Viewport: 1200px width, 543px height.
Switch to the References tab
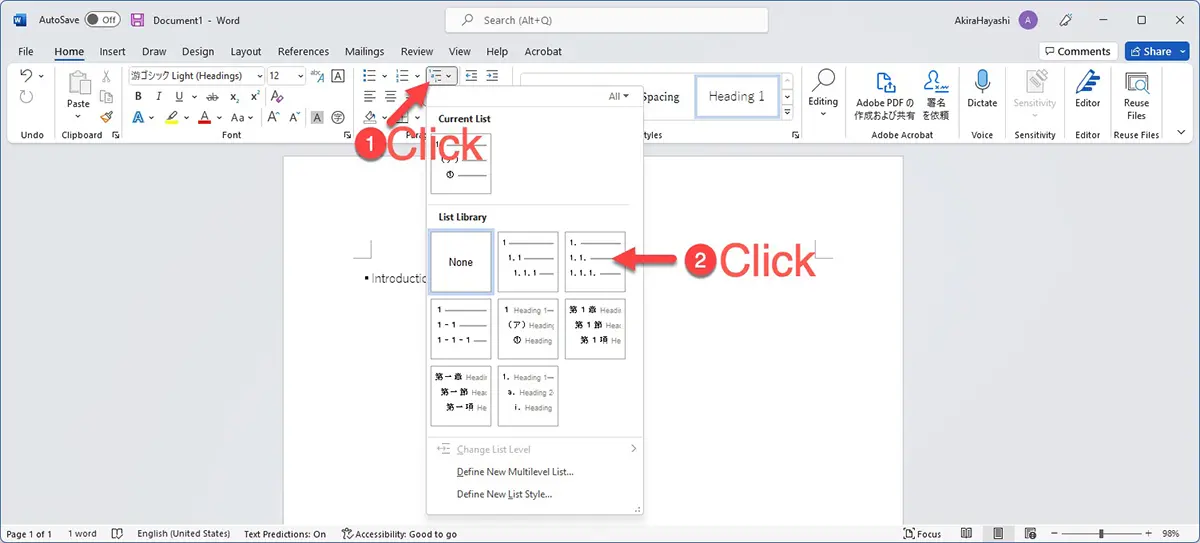[x=303, y=52]
